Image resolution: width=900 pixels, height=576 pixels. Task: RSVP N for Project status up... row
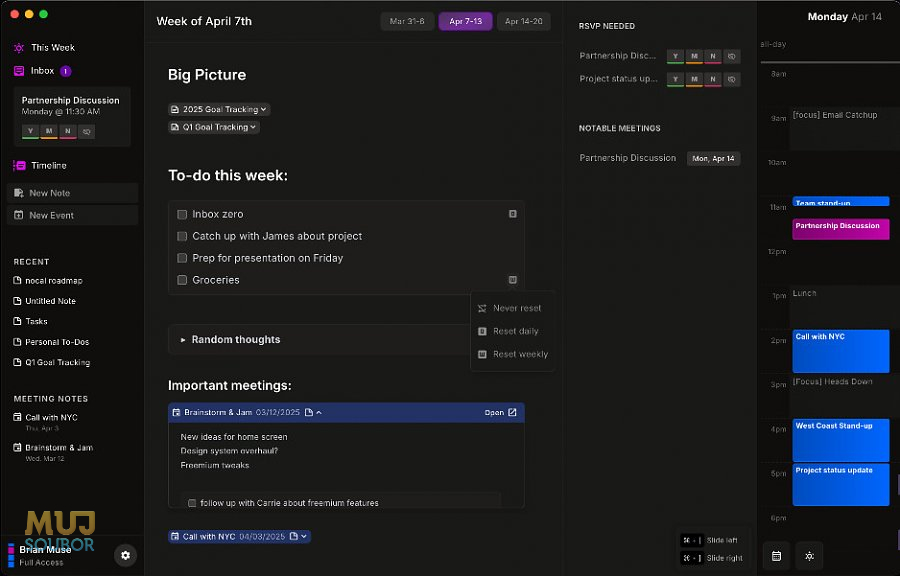coord(713,79)
